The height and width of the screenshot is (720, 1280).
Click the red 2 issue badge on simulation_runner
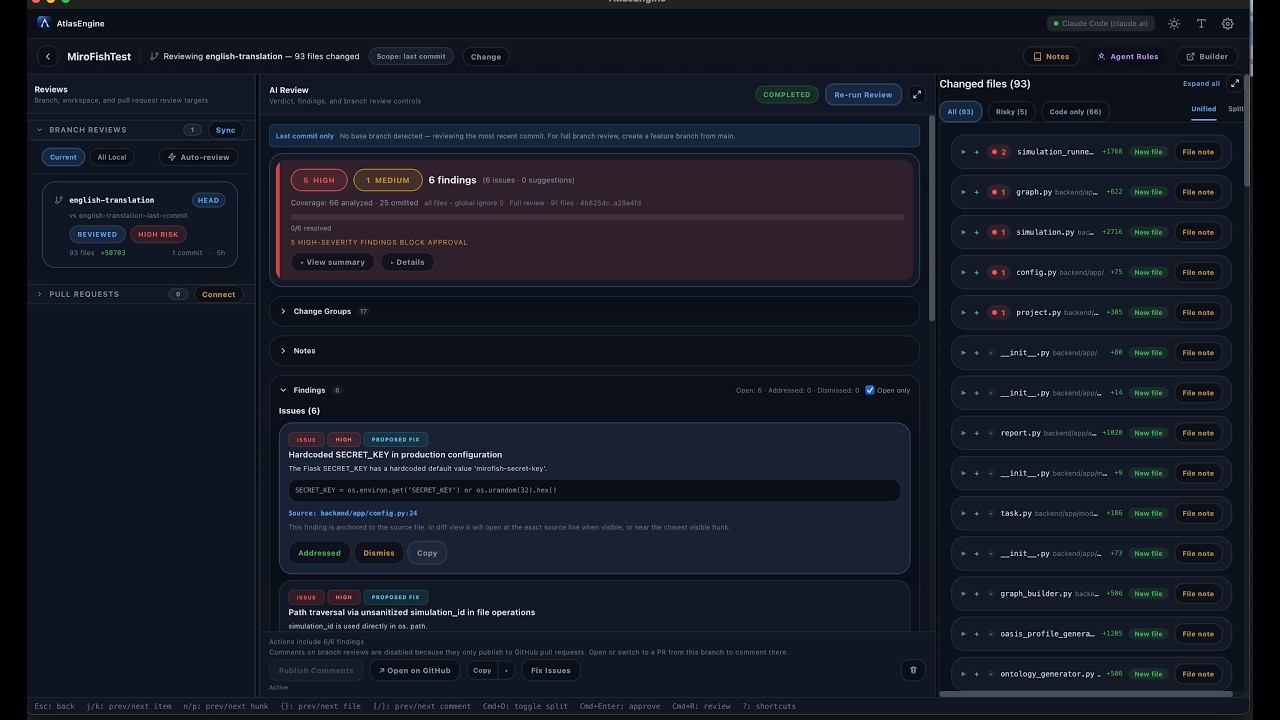click(999, 152)
